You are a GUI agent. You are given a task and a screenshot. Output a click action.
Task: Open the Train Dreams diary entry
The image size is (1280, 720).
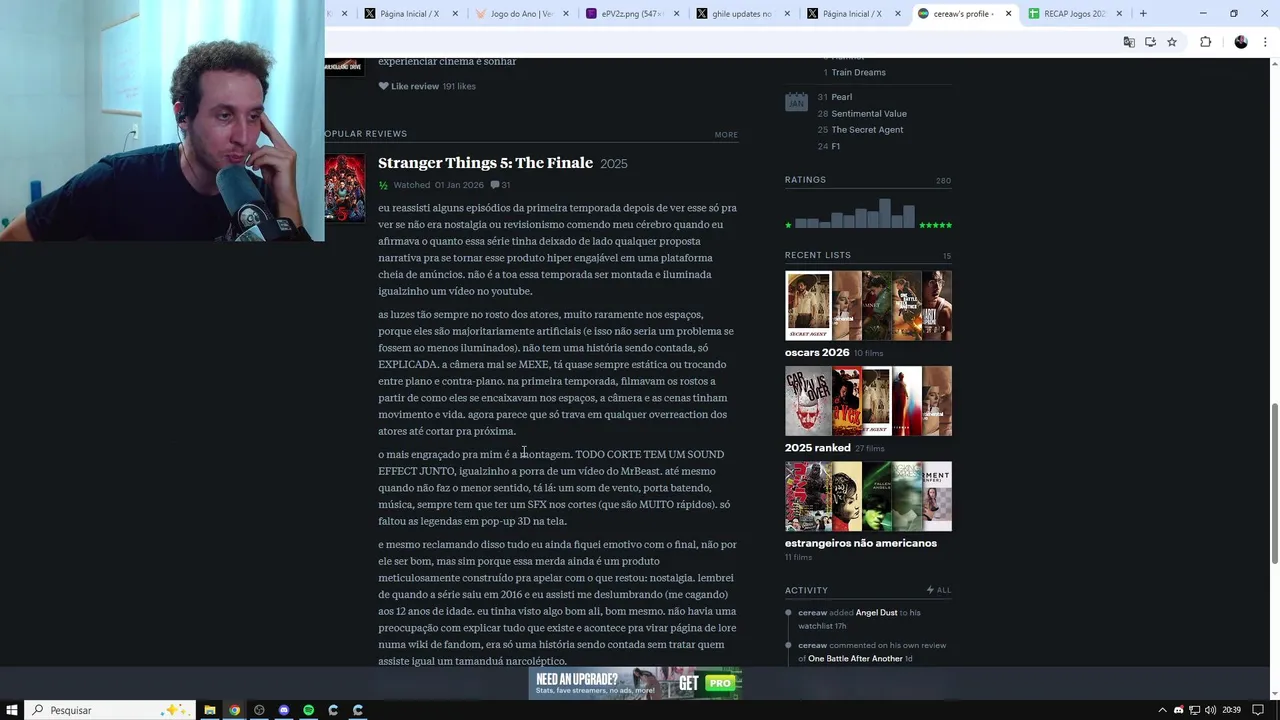[x=858, y=72]
